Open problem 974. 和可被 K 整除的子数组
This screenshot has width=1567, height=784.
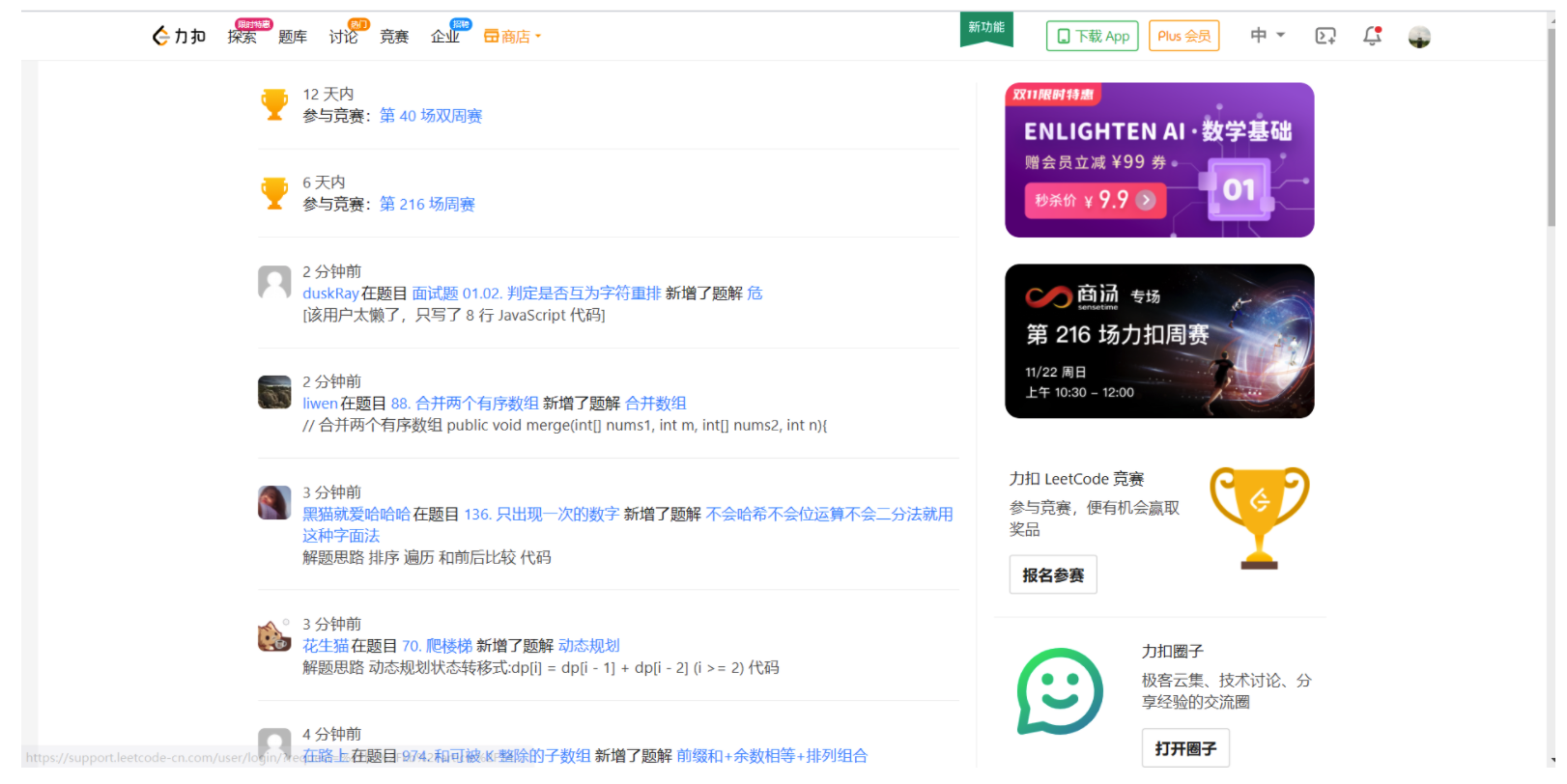click(x=497, y=756)
